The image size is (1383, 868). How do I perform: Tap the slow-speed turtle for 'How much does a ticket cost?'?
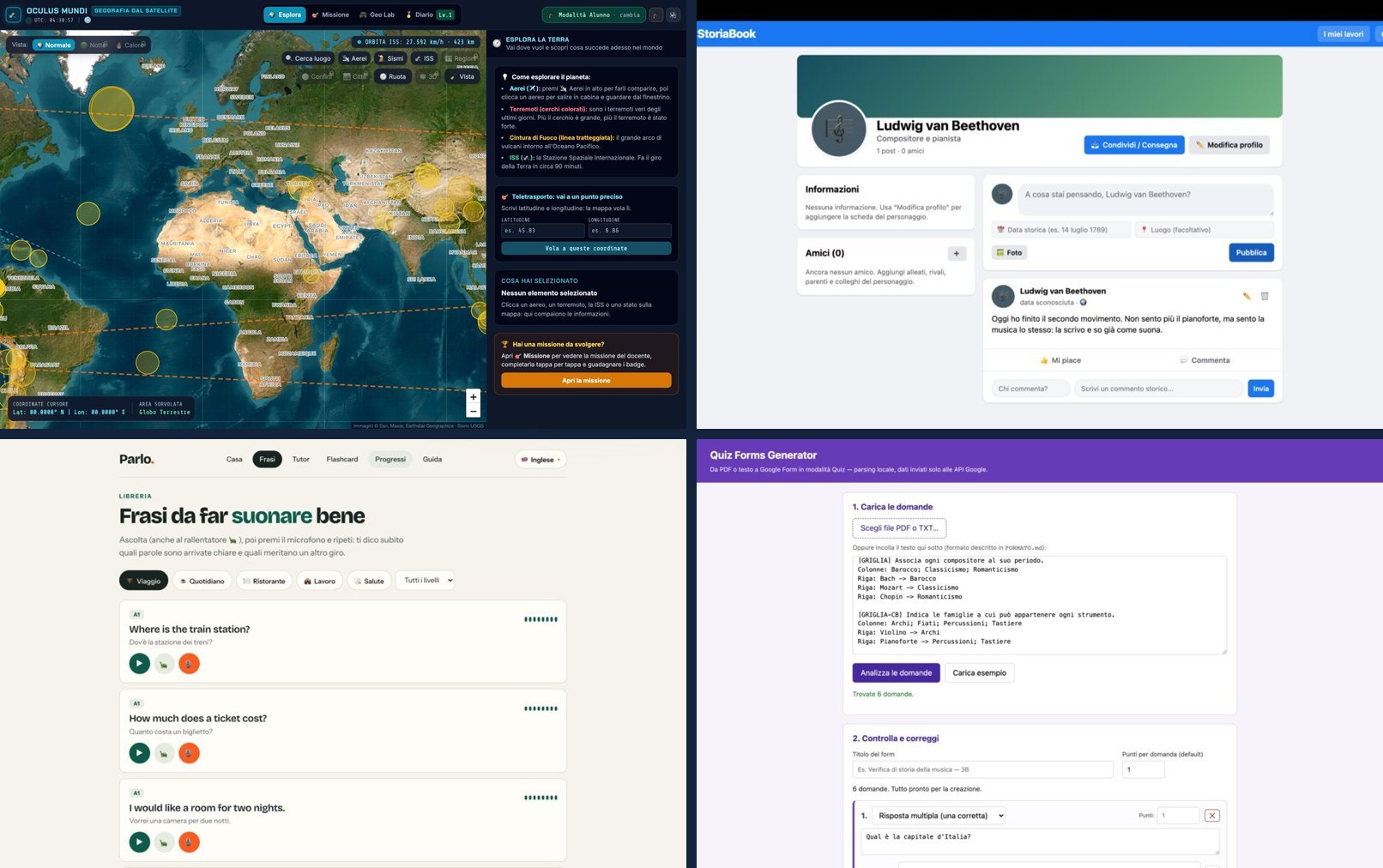pos(164,753)
